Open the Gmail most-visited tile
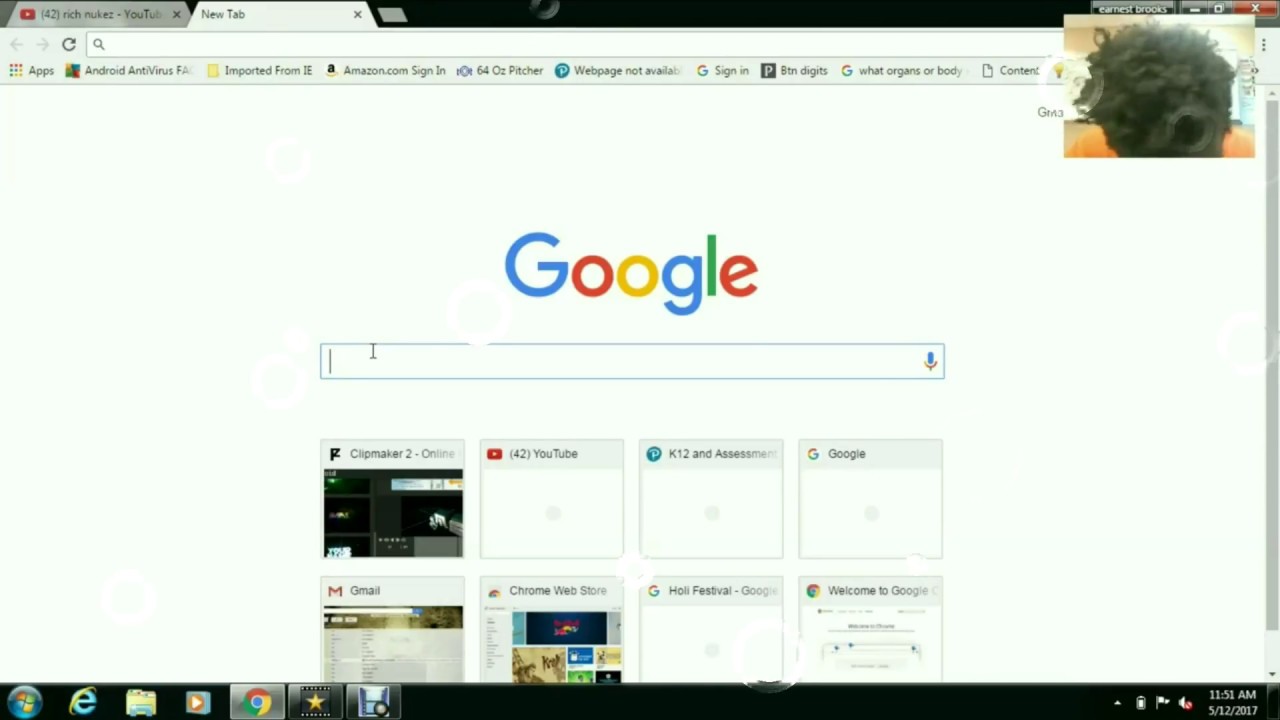The image size is (1280, 720). pos(392,630)
